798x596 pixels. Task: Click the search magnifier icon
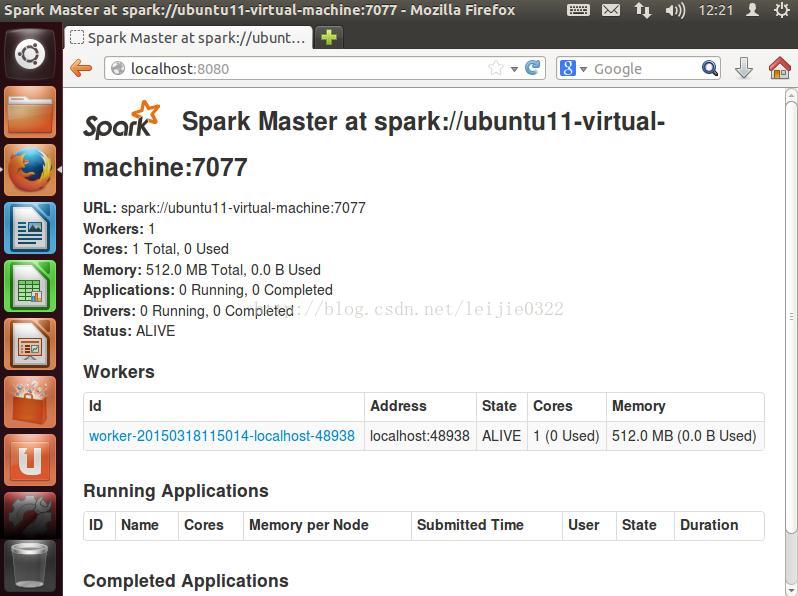click(x=709, y=68)
